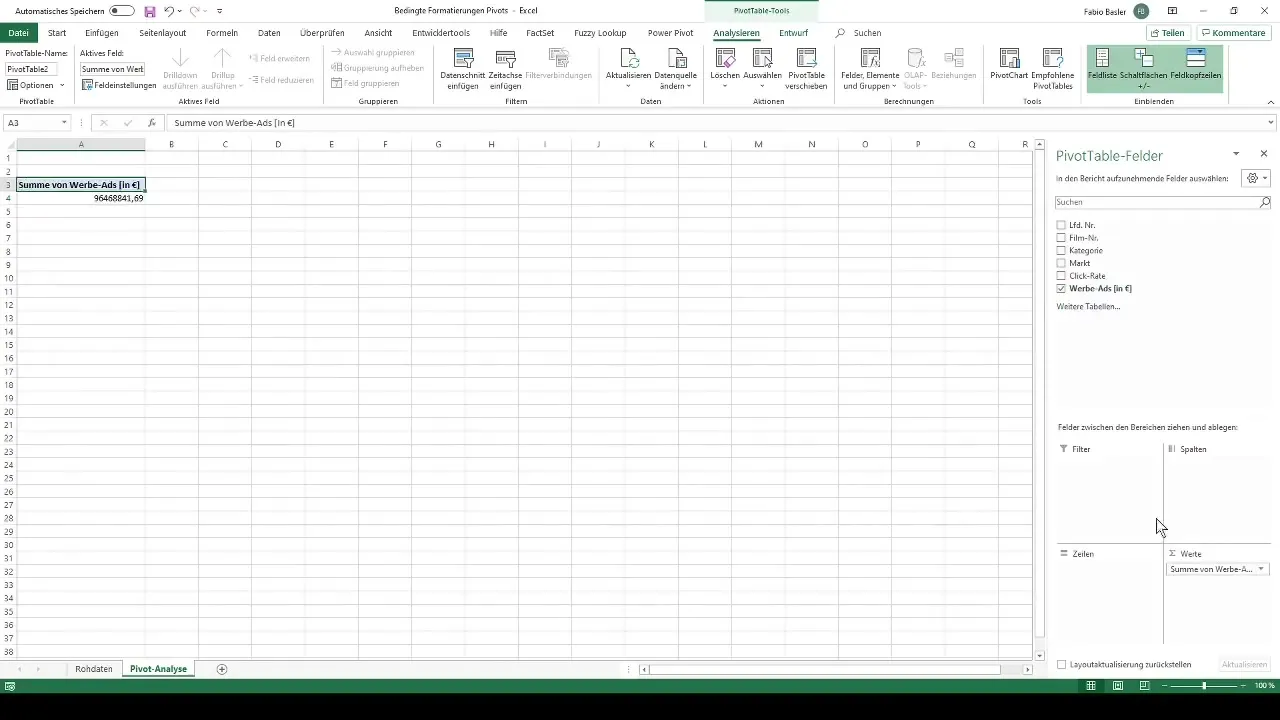Select cell A4 with value 96468841,69
Screen dimensions: 1280x720
coord(81,198)
